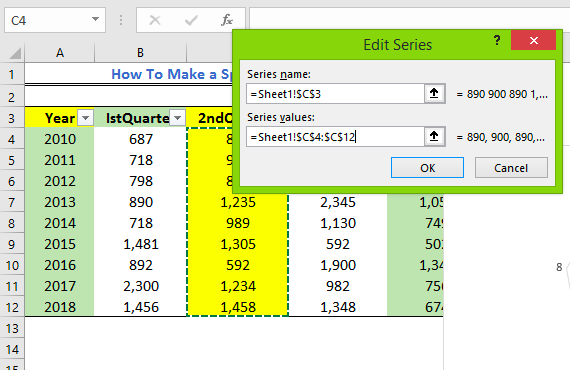Select cell with year 2017
The height and width of the screenshot is (379, 573).
tap(60, 286)
